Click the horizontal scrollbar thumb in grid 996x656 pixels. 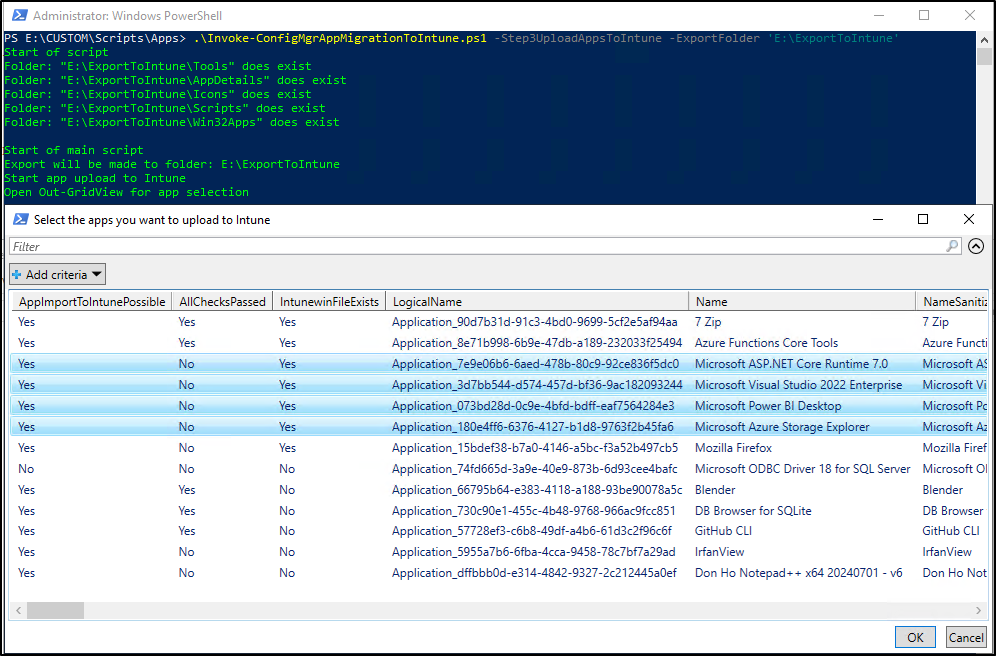click(55, 610)
